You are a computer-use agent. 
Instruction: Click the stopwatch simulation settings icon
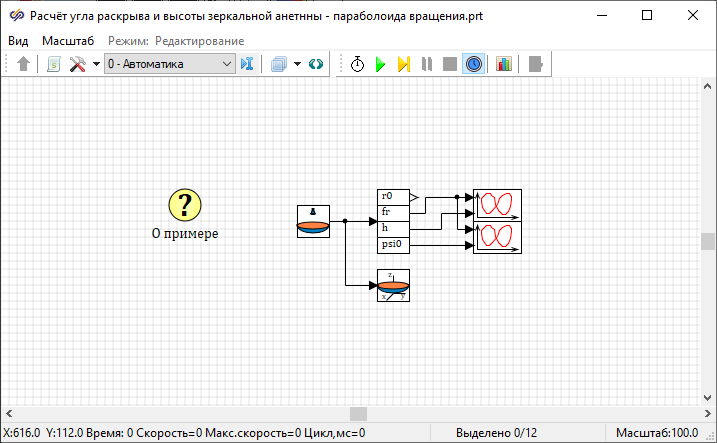357,64
